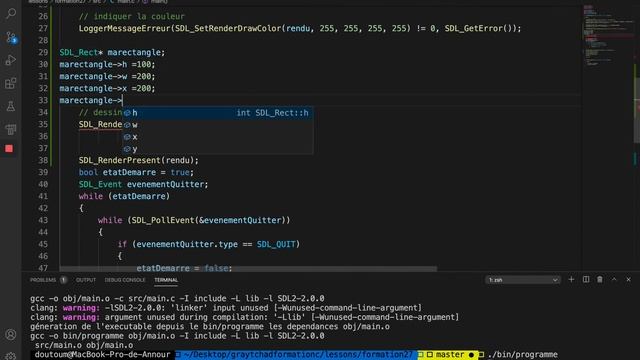Click 'marectangle->h =100;' line
The height and width of the screenshot is (360, 640).
[107, 64]
